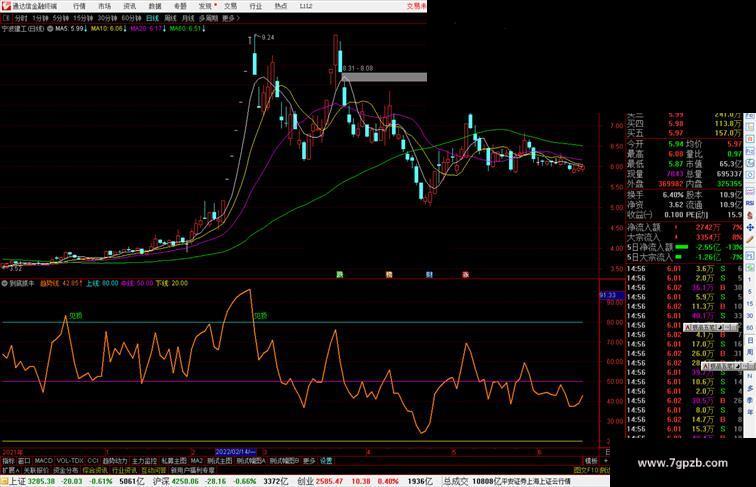756x487 pixels.
Task: Click the 换手 6.40% value
Action: (673, 195)
